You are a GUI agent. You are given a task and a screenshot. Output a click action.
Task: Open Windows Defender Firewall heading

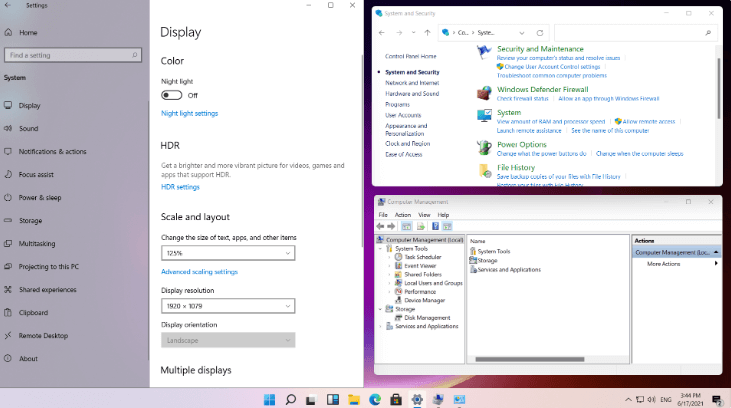coord(543,90)
